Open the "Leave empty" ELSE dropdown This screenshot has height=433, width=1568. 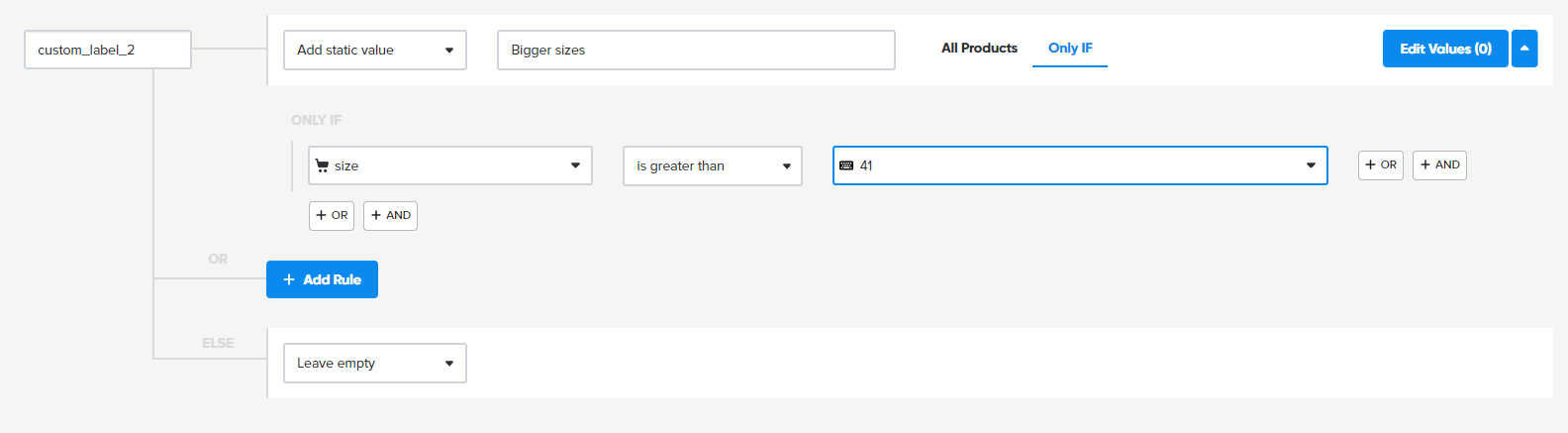pyautogui.click(x=374, y=364)
